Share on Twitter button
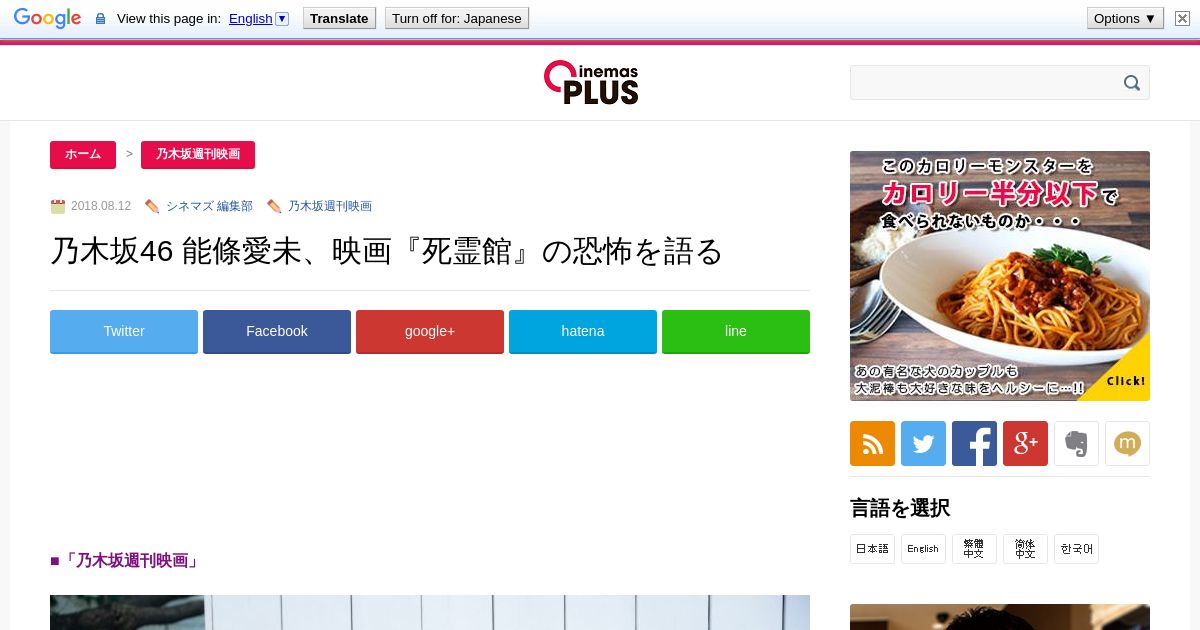The width and height of the screenshot is (1200, 630). pyautogui.click(x=124, y=331)
